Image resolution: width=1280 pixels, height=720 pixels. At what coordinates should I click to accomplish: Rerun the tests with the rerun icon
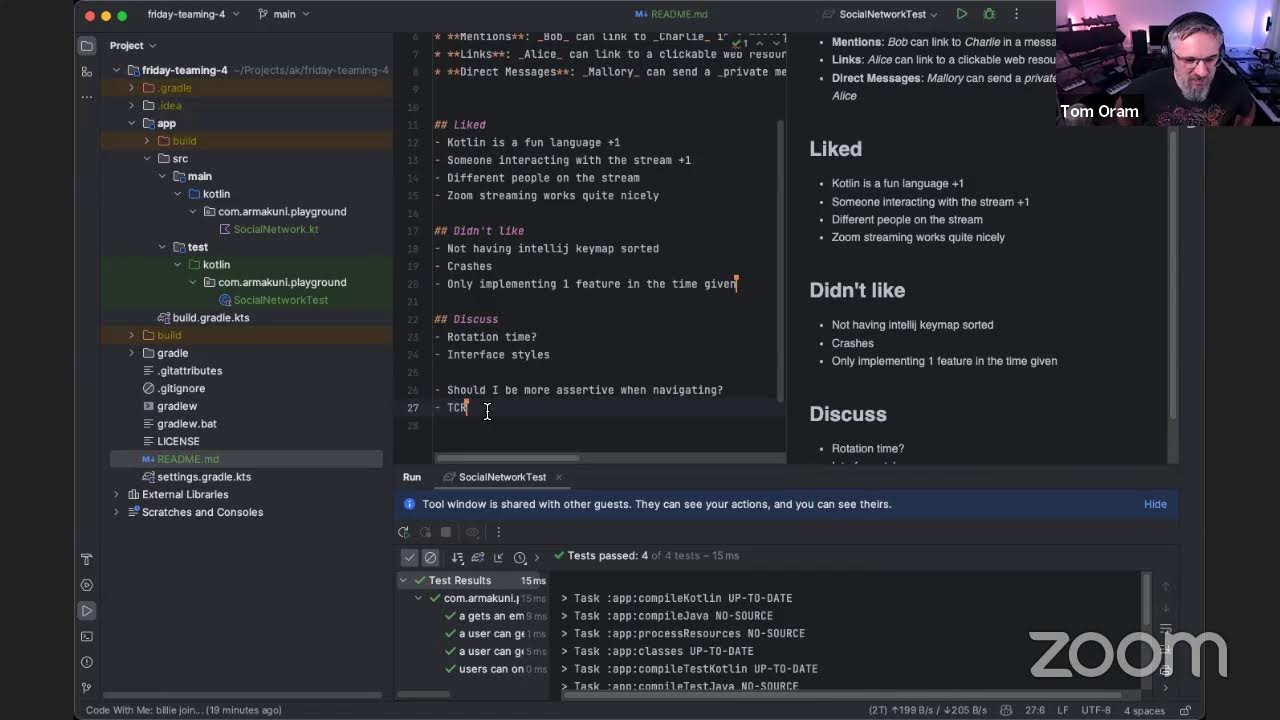tap(403, 532)
